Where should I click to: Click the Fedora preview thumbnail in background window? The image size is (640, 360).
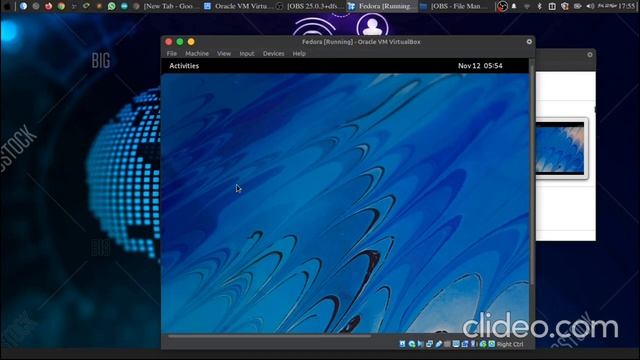[x=561, y=148]
